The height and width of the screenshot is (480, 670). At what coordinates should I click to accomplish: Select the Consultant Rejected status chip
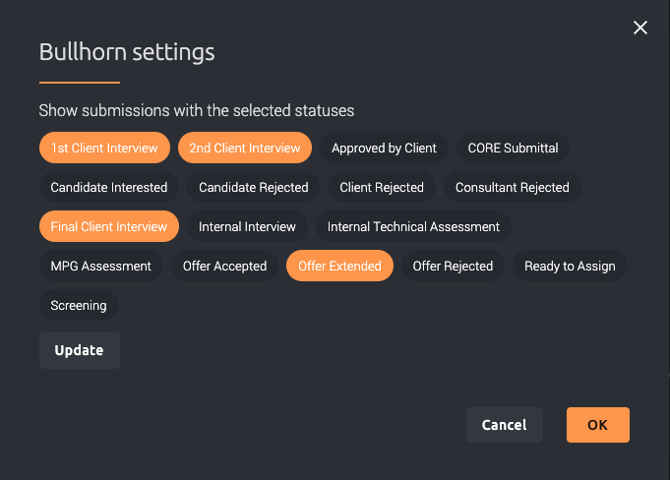512,187
